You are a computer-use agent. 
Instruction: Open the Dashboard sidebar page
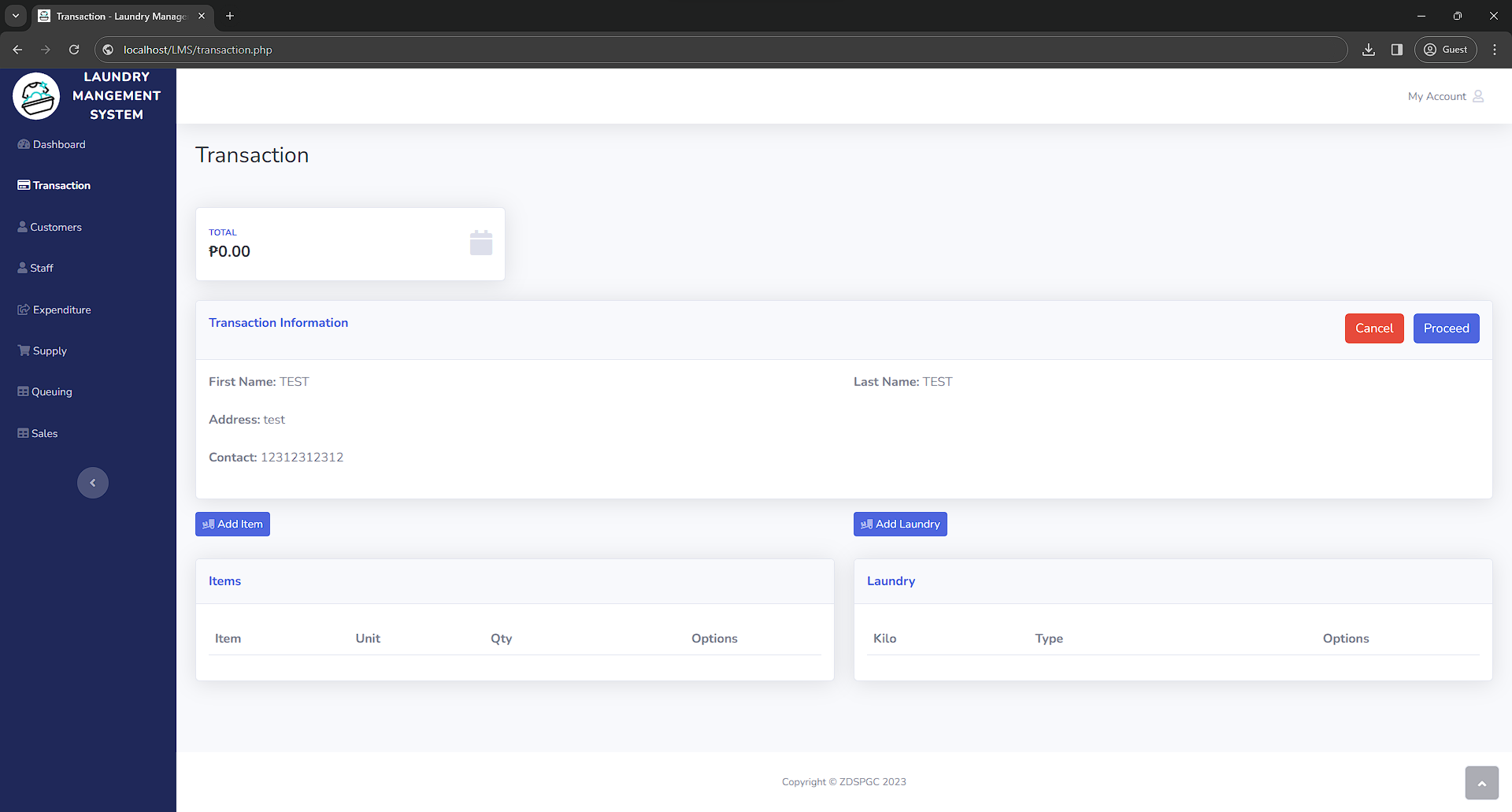coord(52,144)
